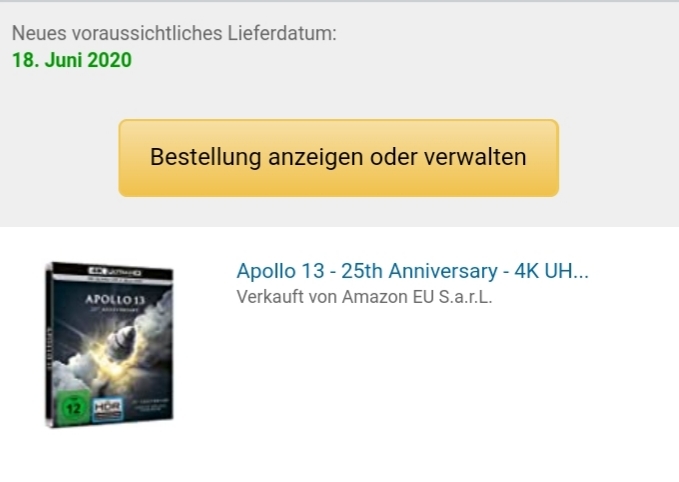The width and height of the screenshot is (679, 482).
Task: Click the green FSK 12 rating badge on the cover
Action: click(73, 407)
